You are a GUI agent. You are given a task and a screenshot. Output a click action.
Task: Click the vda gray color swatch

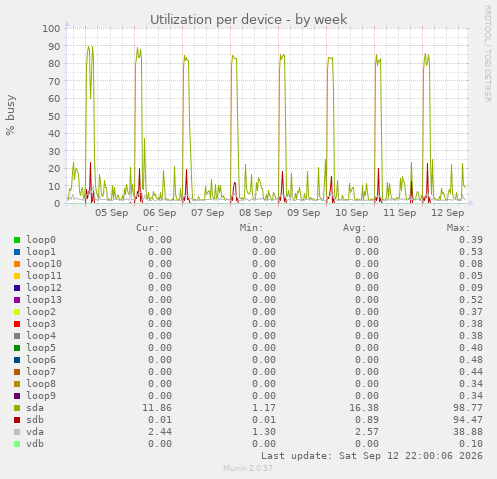click(17, 432)
